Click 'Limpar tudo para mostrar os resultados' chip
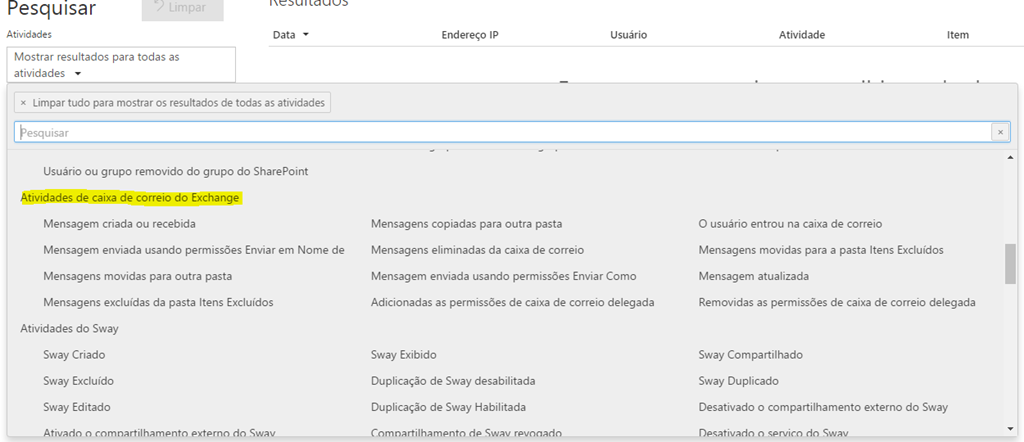 pyautogui.click(x=172, y=103)
